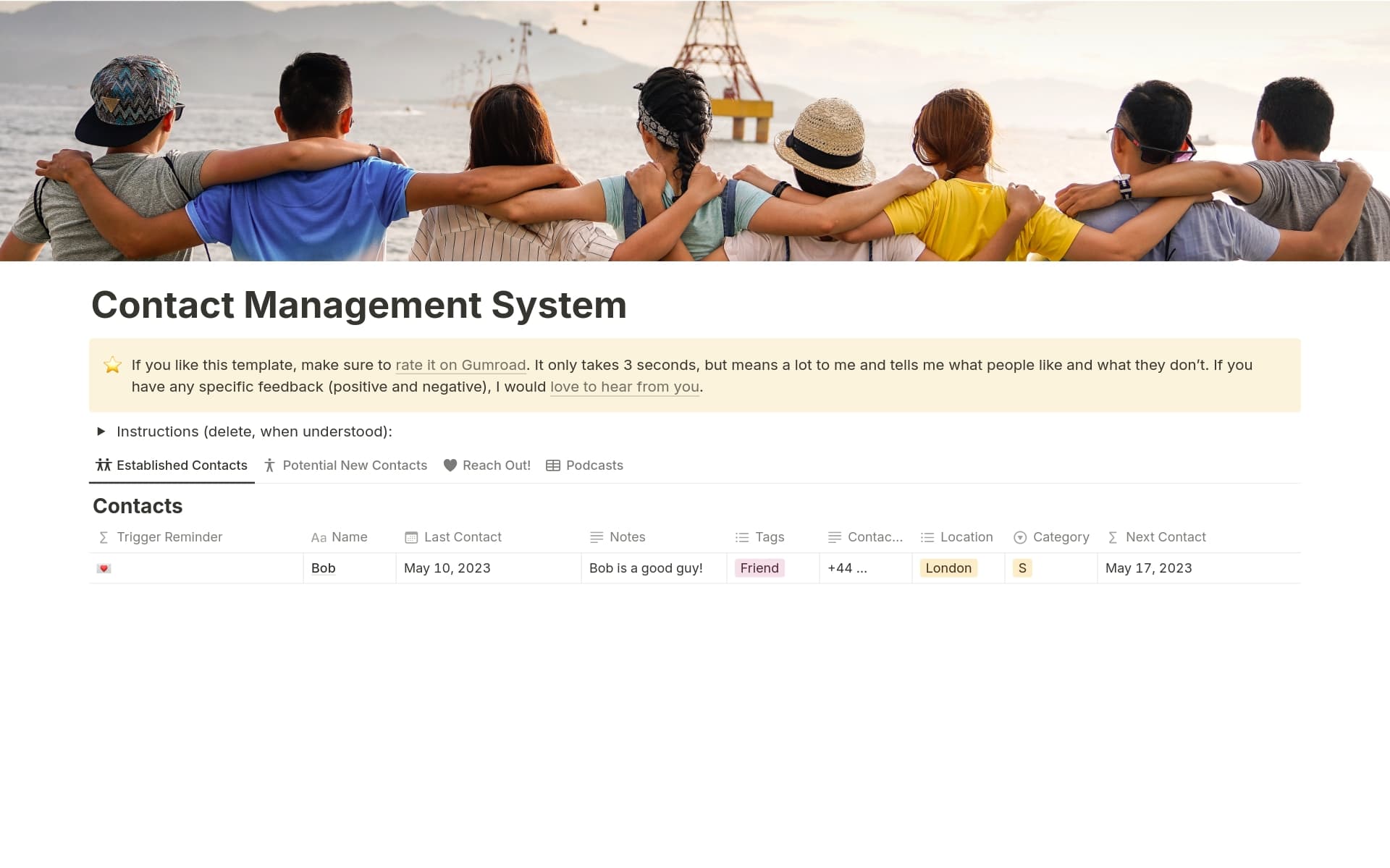Click the love to hear from you link
The image size is (1390, 868).
point(624,387)
